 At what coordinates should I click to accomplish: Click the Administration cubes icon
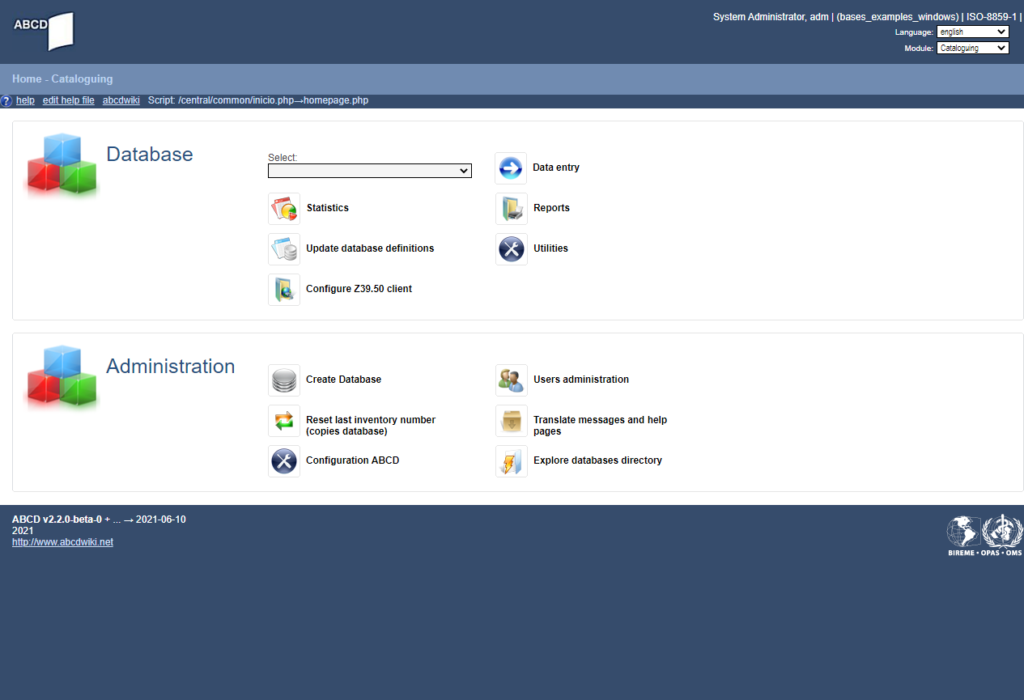61,376
